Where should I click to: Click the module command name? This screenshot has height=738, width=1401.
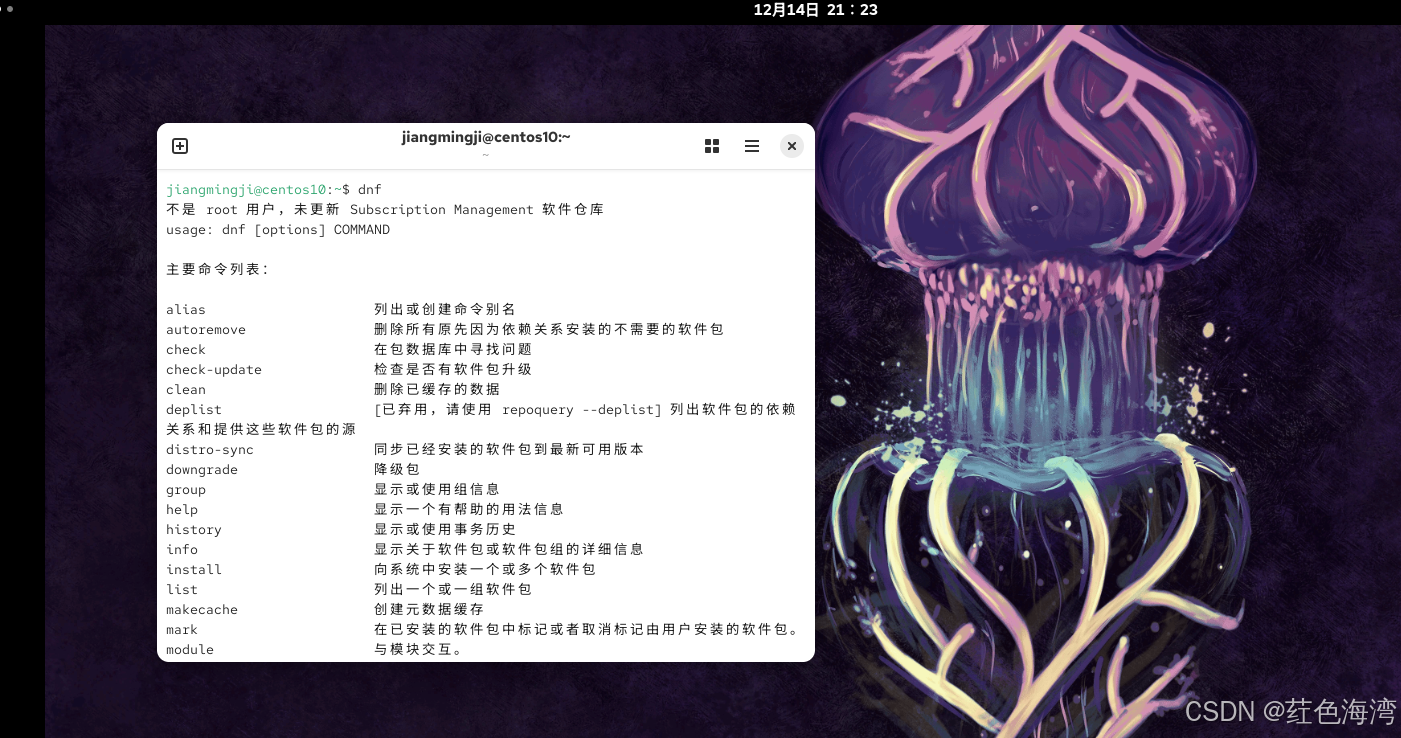click(190, 649)
